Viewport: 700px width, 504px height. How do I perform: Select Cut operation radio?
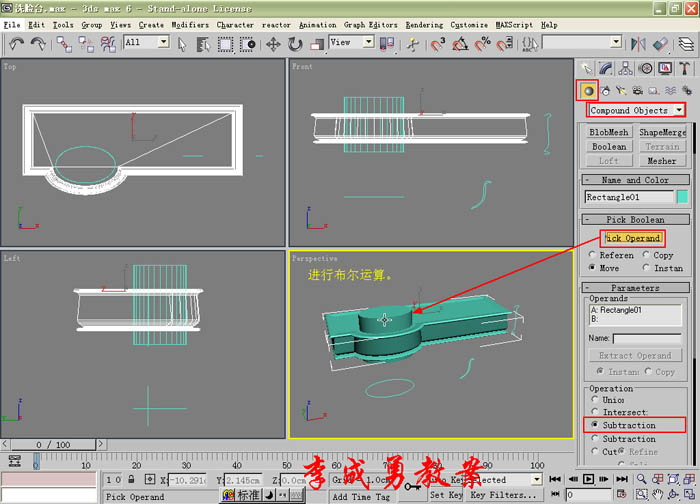(x=595, y=451)
